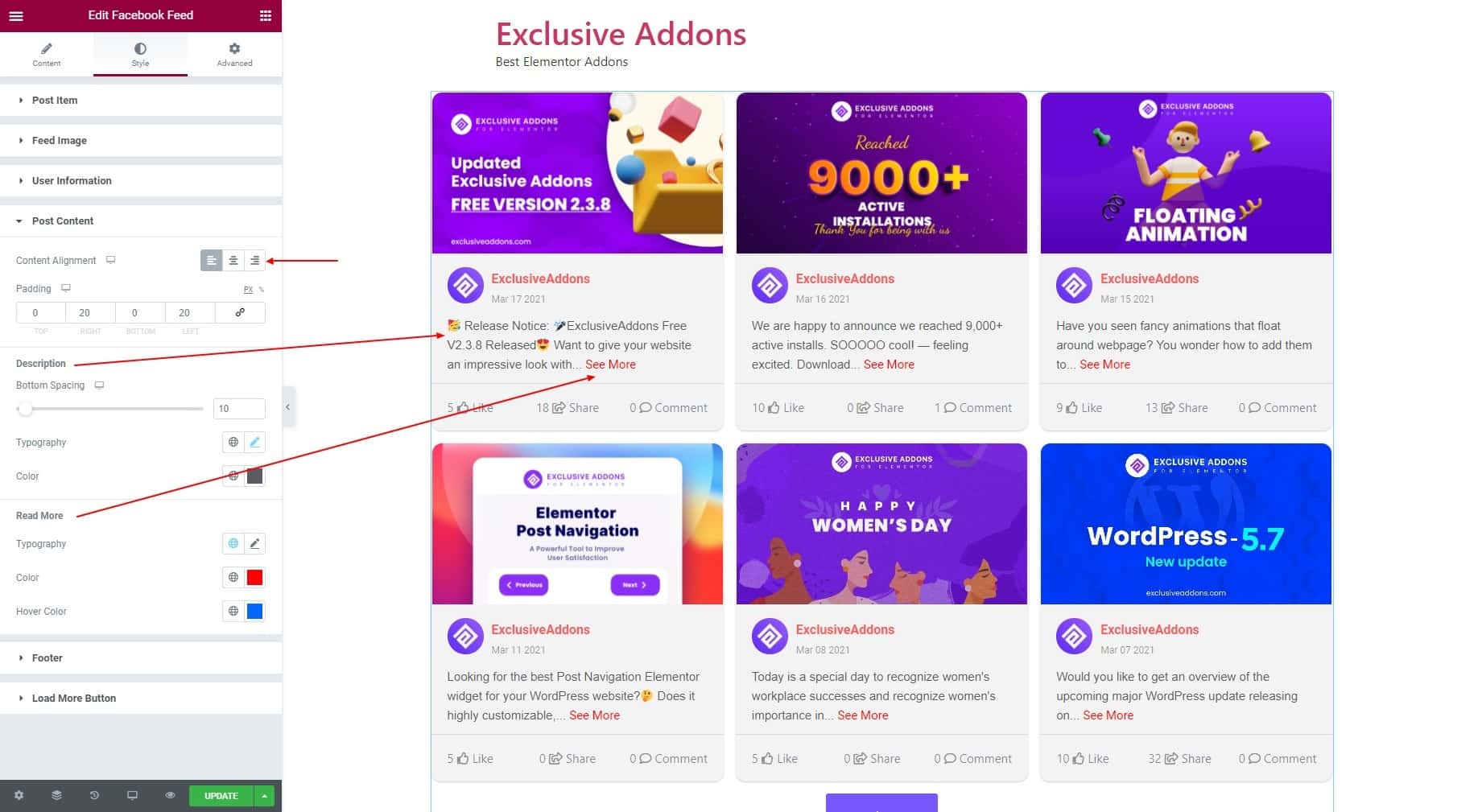
Task: Click the green UPDATE button
Action: (221, 795)
